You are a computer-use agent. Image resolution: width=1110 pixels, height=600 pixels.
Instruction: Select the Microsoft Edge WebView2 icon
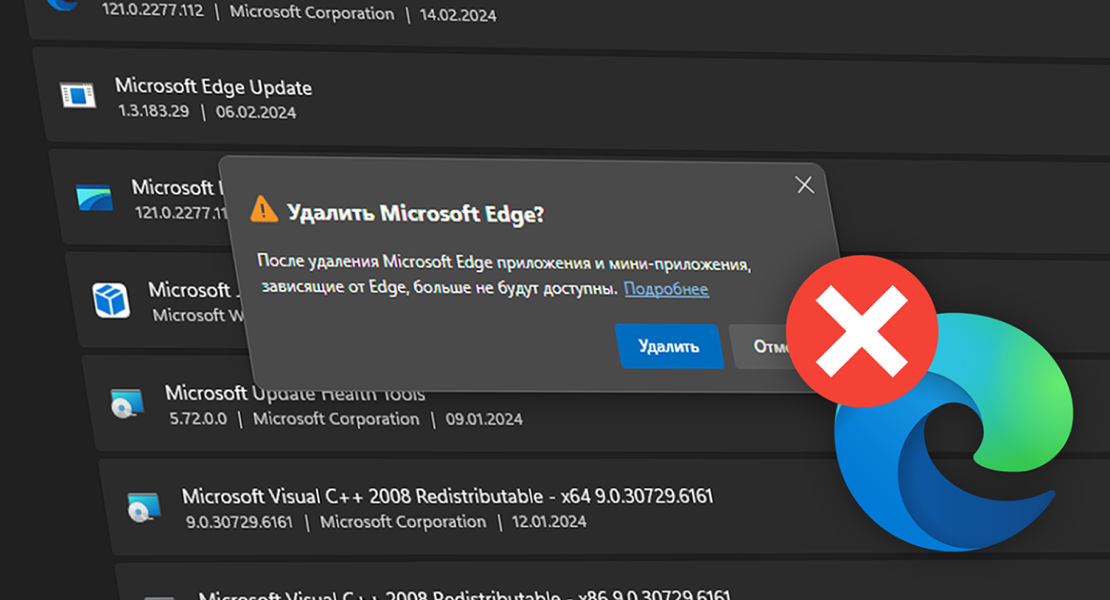pos(95,197)
